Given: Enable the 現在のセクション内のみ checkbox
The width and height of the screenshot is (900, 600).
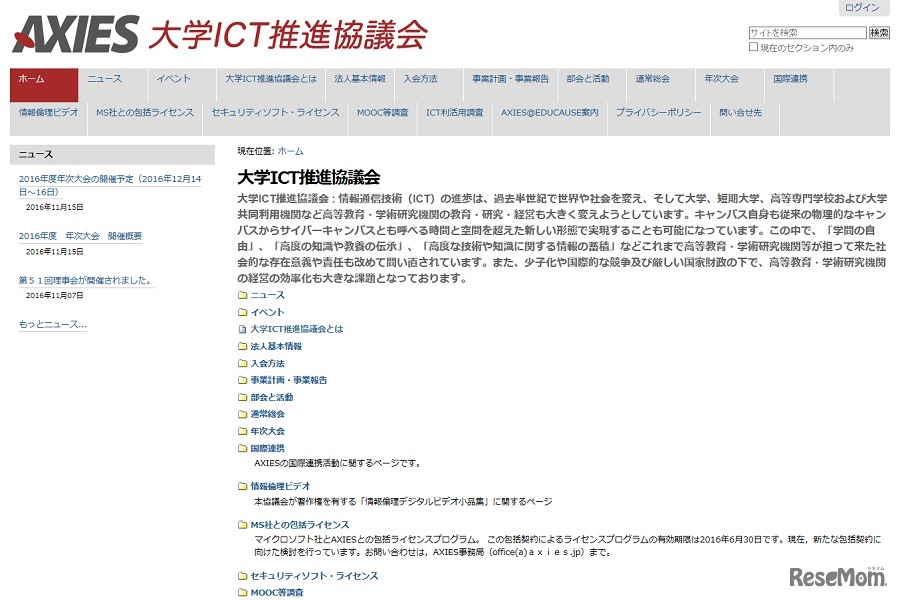Looking at the screenshot, I should (753, 47).
